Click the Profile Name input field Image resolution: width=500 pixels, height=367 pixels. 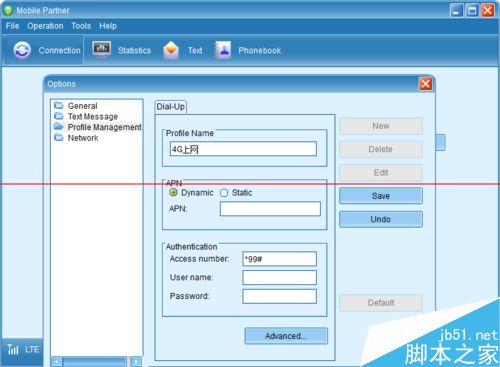pyautogui.click(x=243, y=149)
